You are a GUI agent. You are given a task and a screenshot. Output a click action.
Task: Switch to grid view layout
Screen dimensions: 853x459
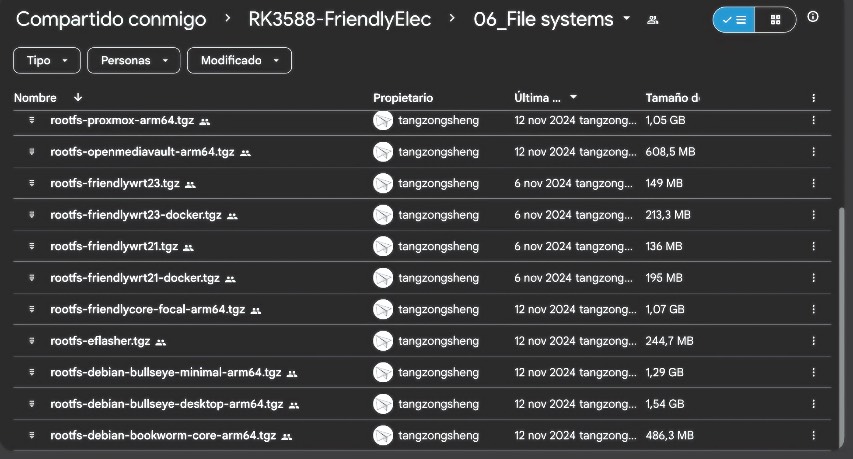point(776,20)
